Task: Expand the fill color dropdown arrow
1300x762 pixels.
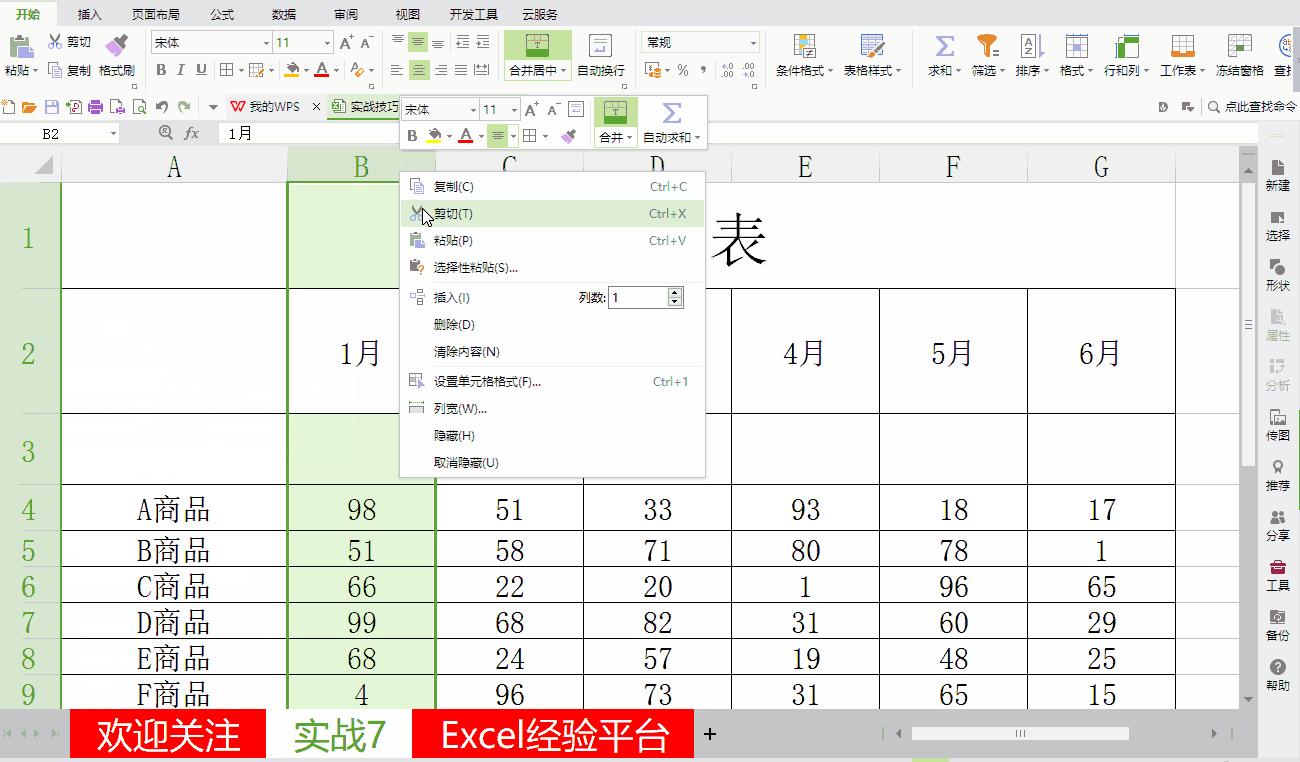Action: tap(308, 70)
